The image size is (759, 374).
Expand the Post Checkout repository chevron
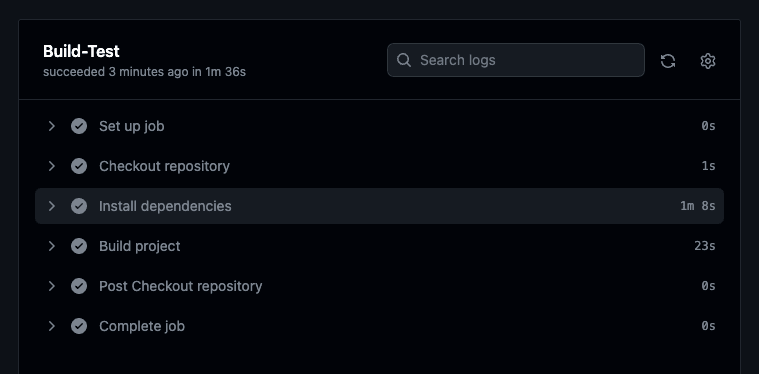click(x=51, y=286)
